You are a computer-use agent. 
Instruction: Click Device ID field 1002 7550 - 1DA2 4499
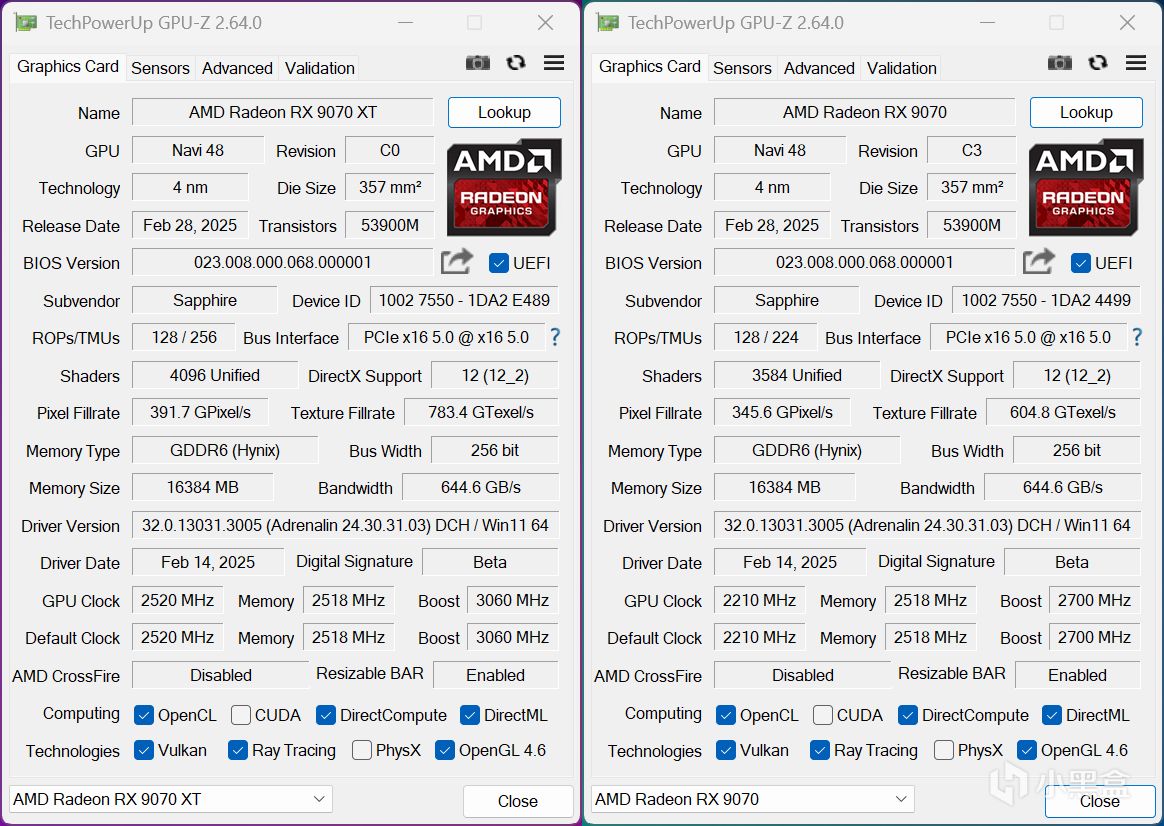pos(1046,301)
